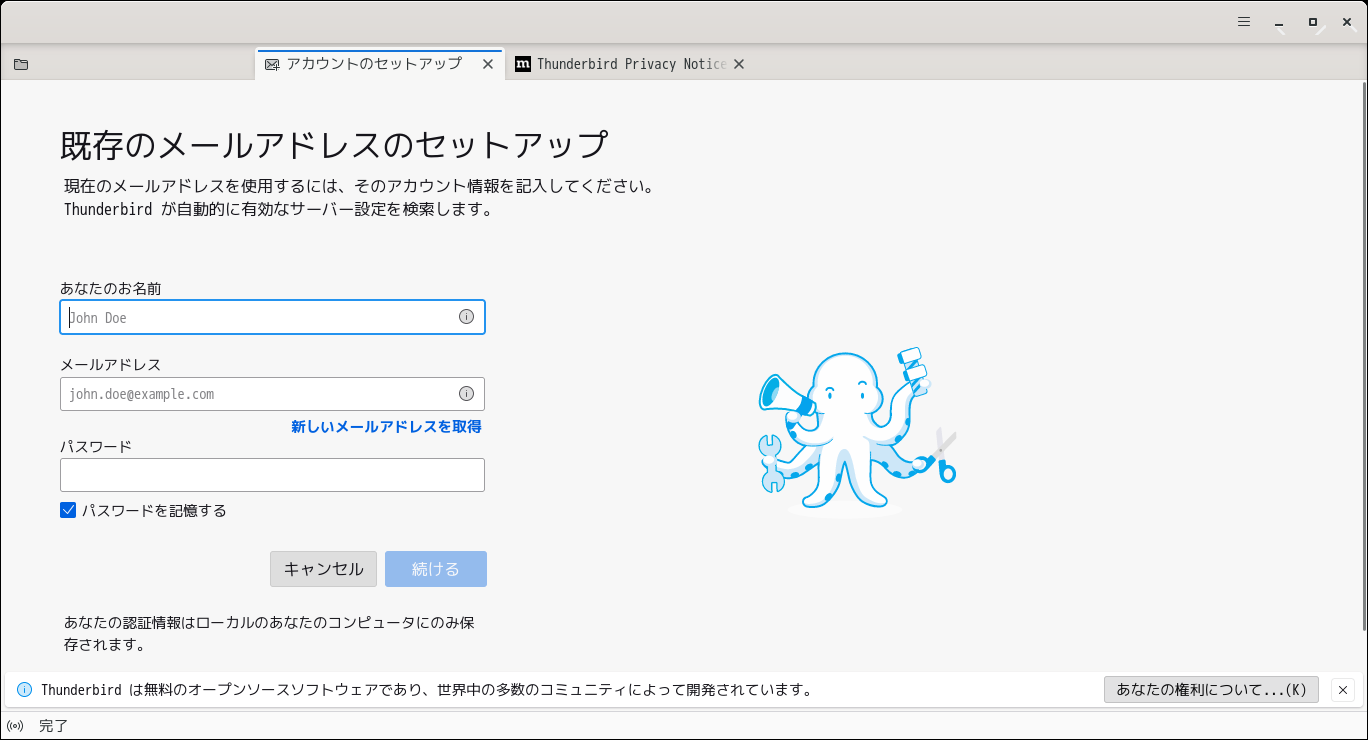Open the 新しいメールアドレスを取得 link

(386, 427)
